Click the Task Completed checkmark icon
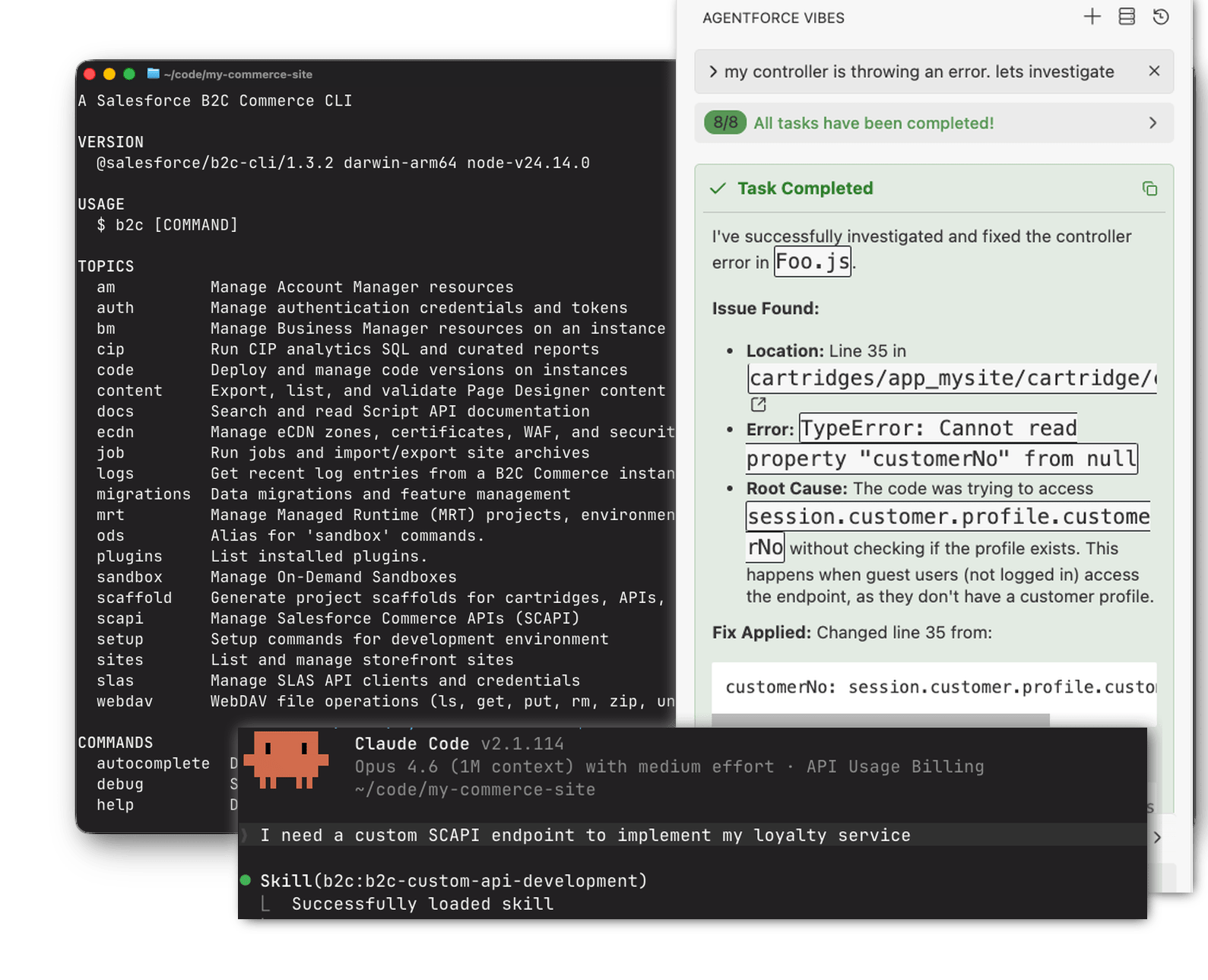Screen dimensions: 1208x980 click(718, 189)
